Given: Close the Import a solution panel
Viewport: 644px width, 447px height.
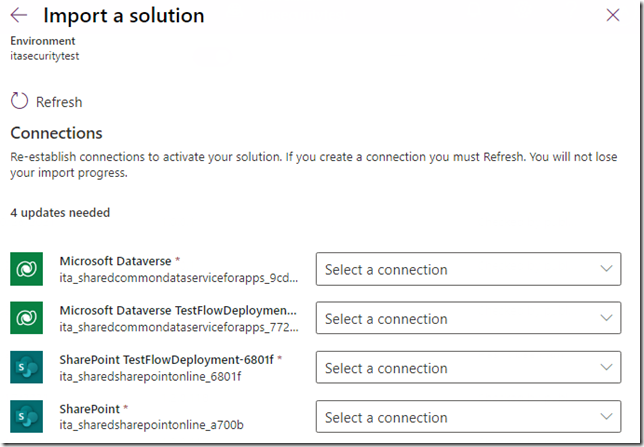Looking at the screenshot, I should [613, 15].
